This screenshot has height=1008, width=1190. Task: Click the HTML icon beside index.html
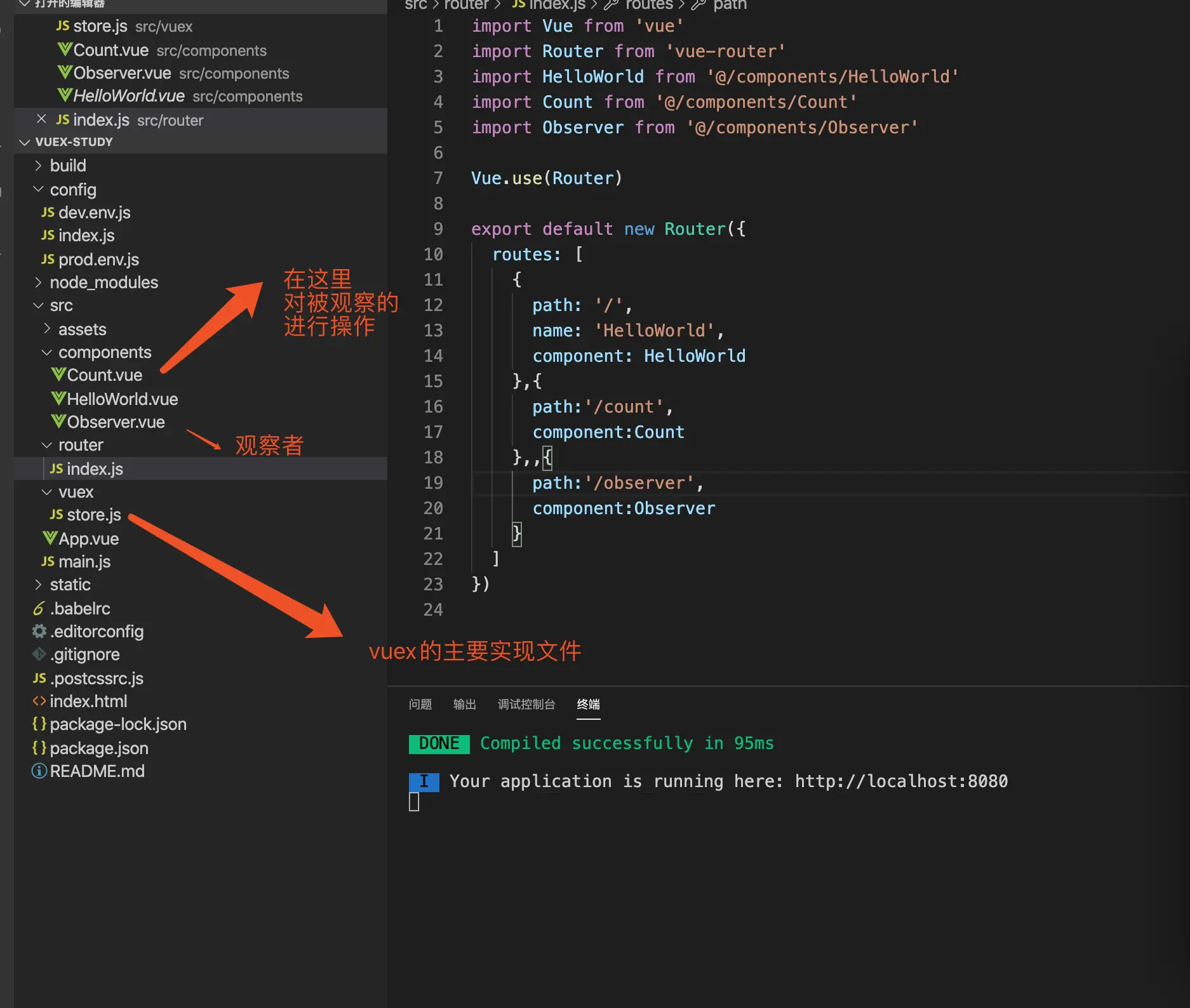pos(39,701)
